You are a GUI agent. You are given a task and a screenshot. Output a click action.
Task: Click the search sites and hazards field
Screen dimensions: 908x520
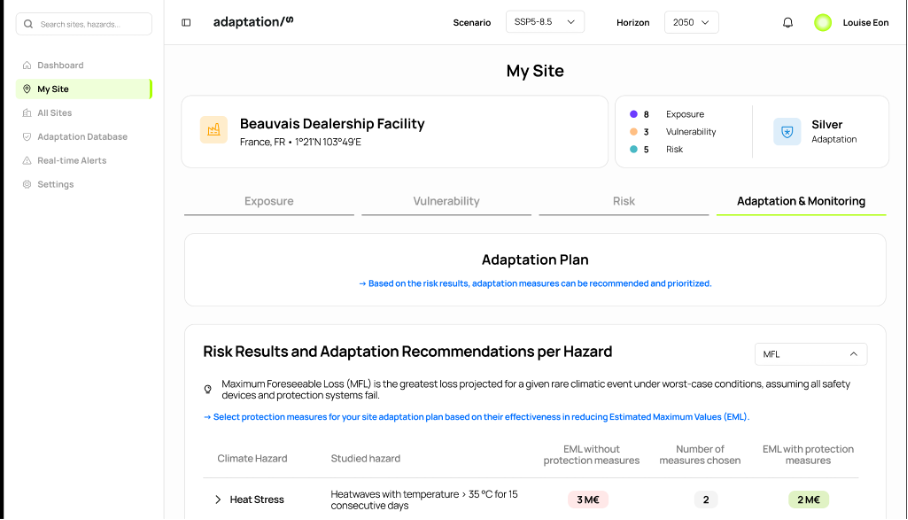(85, 24)
